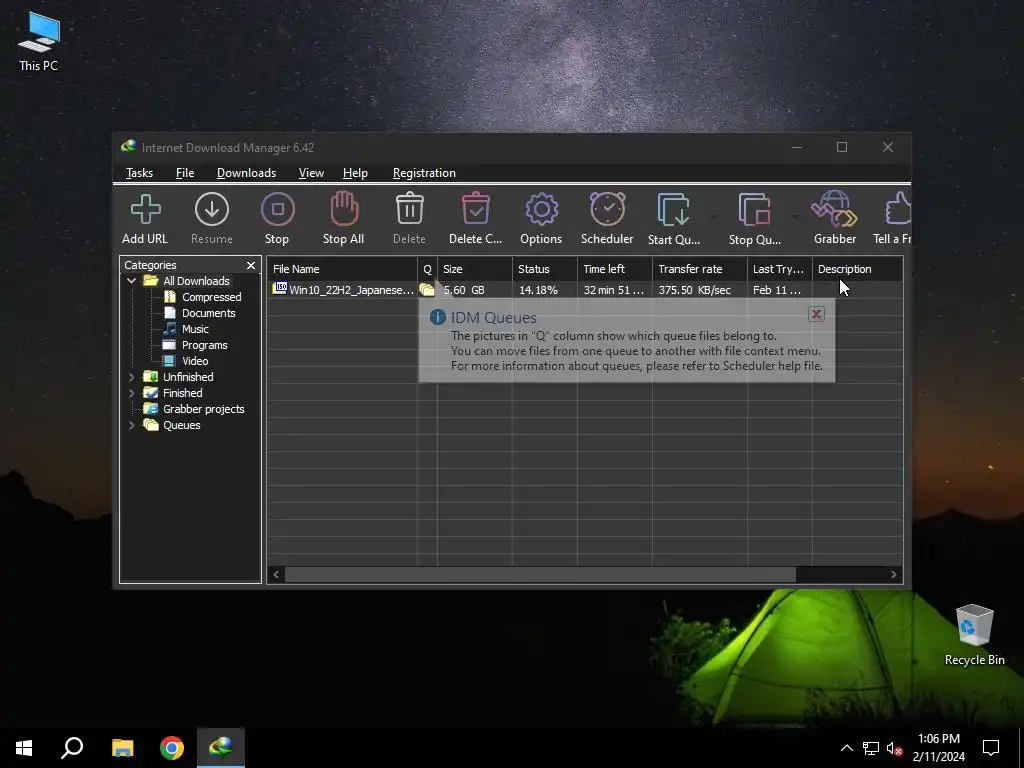Sort by Transfer rate column header

(x=699, y=269)
